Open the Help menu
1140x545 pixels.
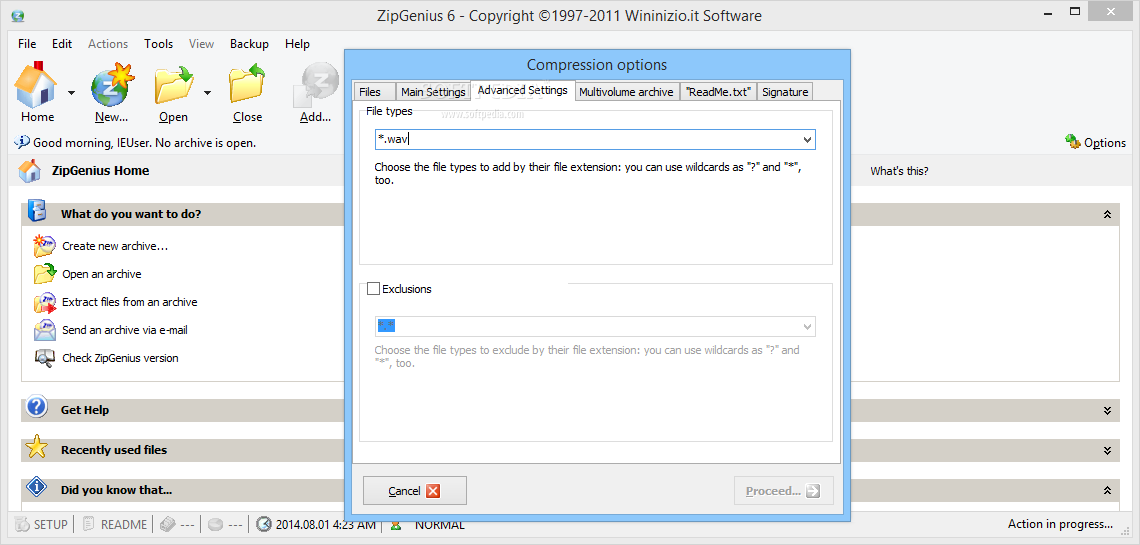coord(297,44)
